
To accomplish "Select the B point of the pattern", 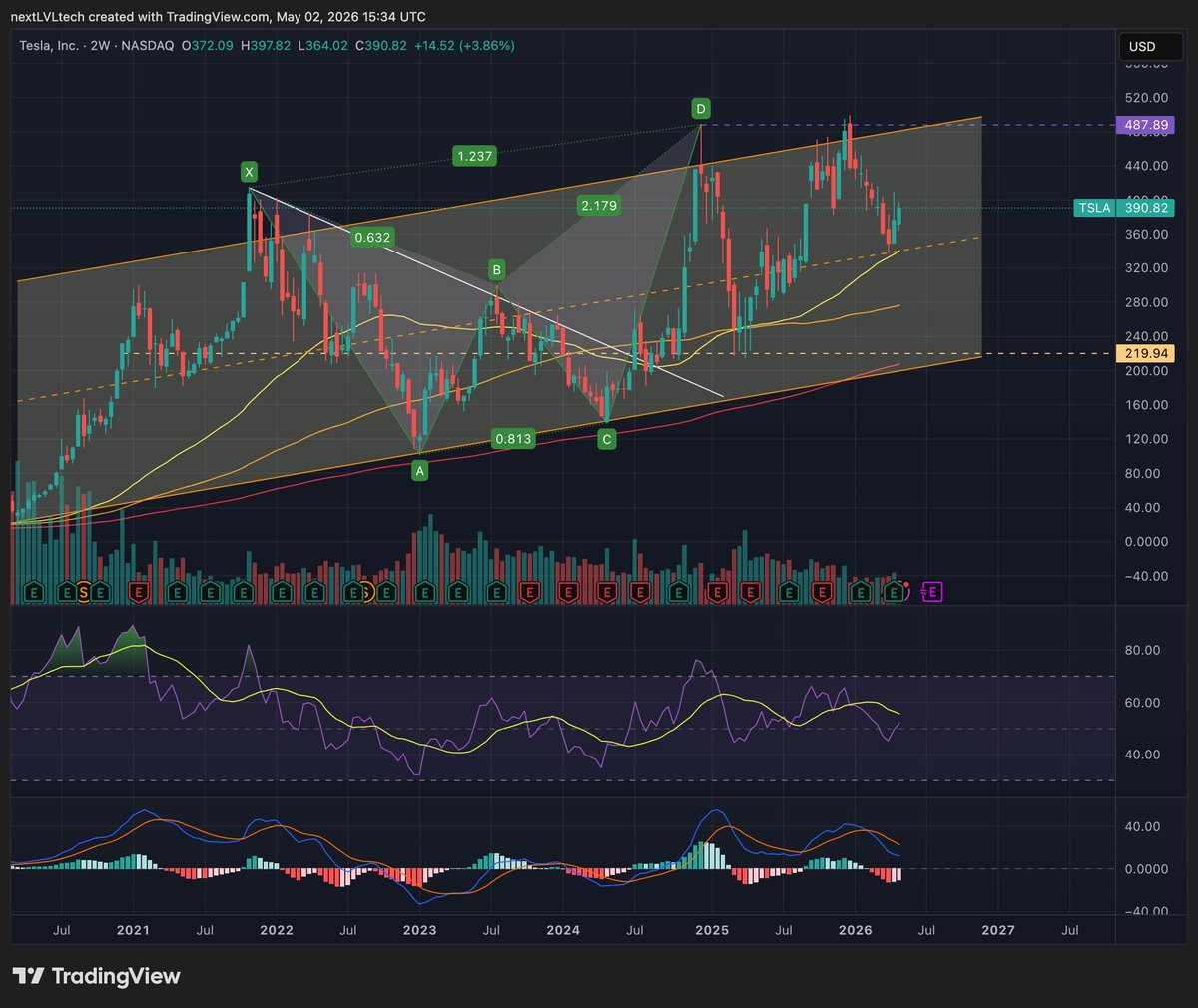I will click(x=496, y=269).
